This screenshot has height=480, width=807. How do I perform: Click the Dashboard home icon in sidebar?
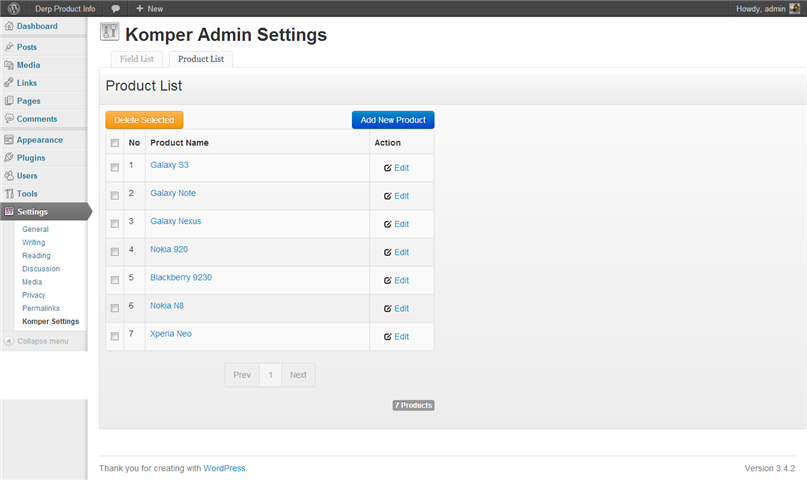pyautogui.click(x=9, y=26)
